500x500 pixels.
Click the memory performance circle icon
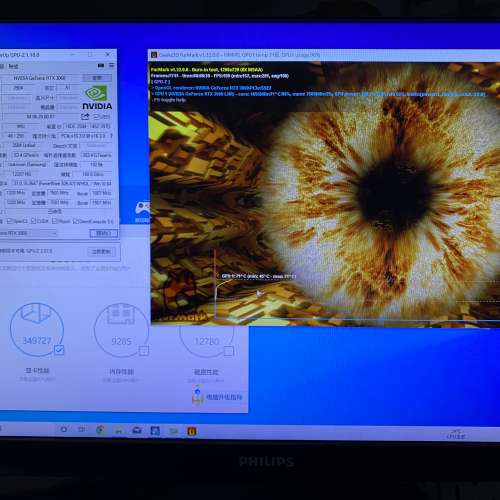click(121, 330)
